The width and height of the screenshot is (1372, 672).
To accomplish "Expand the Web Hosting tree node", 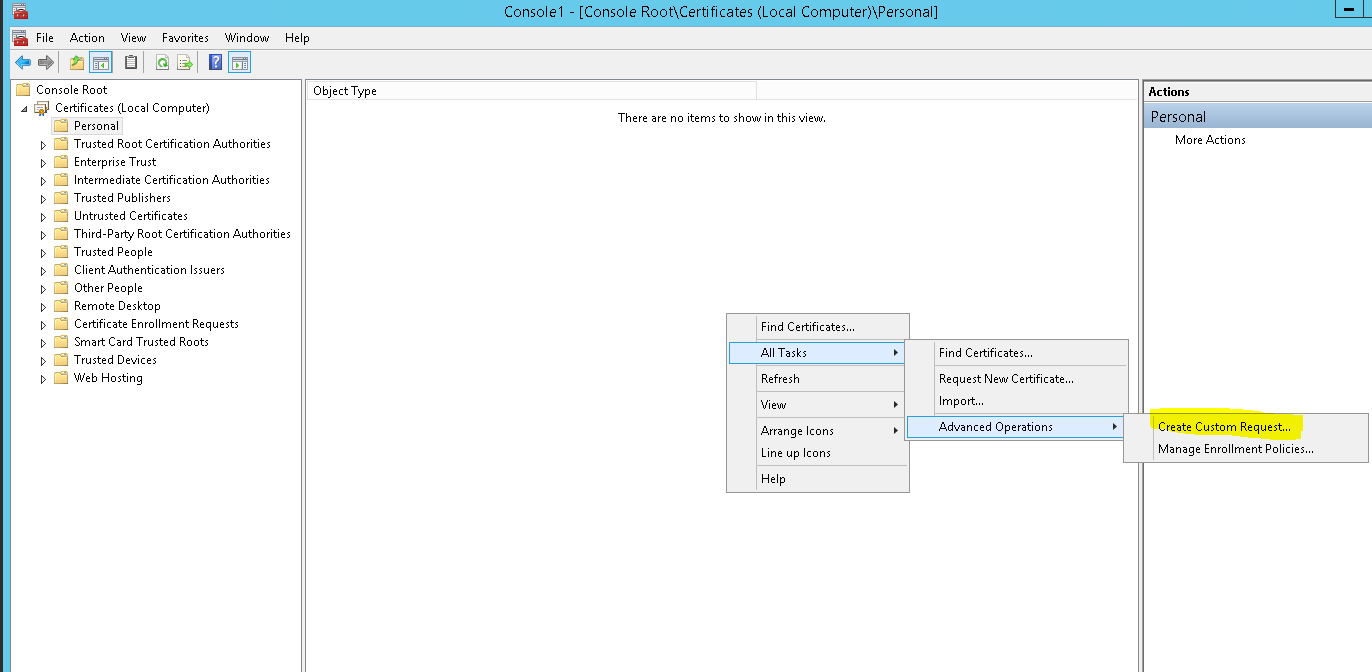I will coord(43,379).
